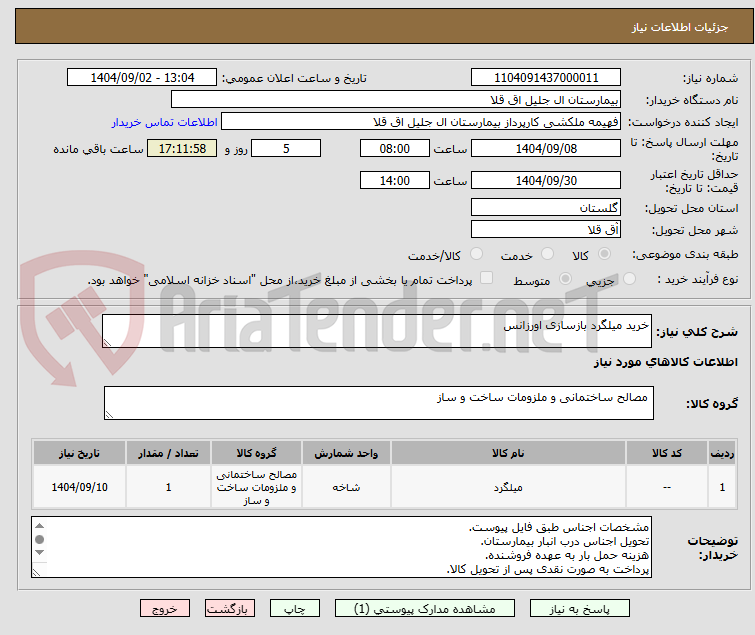Screen dimensions: 755x635
Task: Click the line پرداخت به صورت نقدی پس از تحویل کالا
Action: pos(548,570)
